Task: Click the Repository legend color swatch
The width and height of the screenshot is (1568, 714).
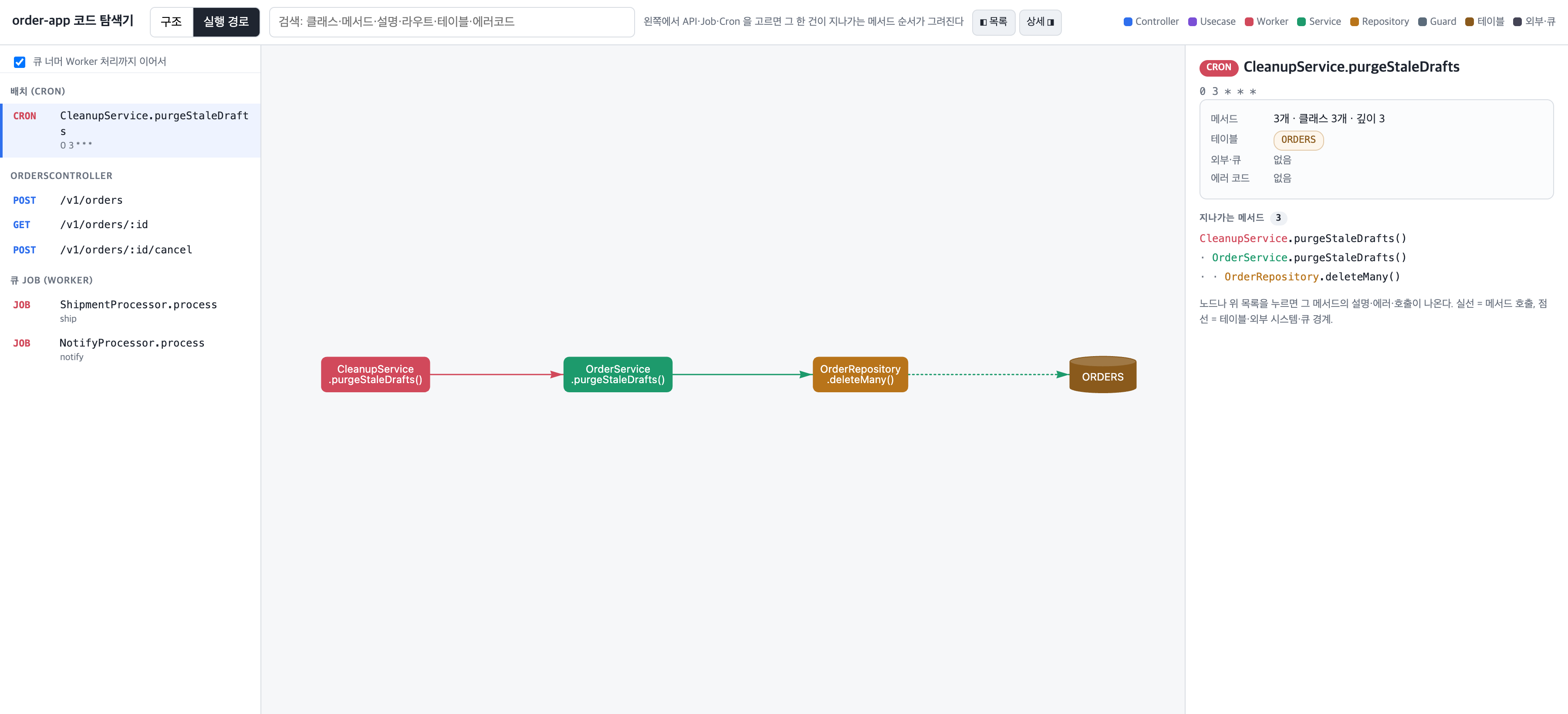Action: pyautogui.click(x=1354, y=22)
